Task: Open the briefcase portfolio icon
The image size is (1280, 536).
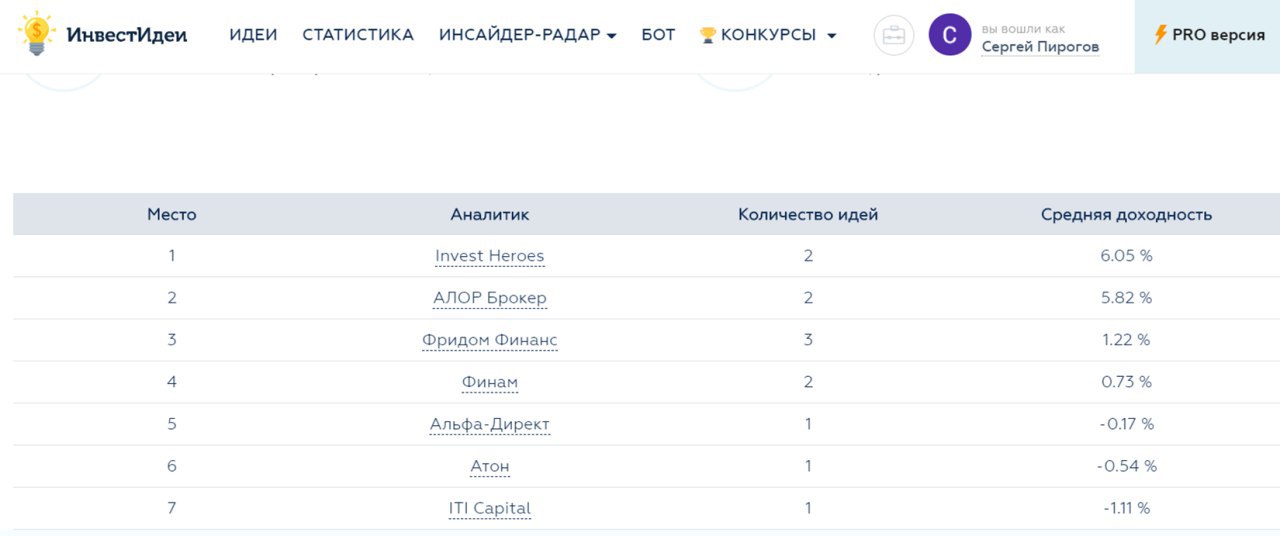Action: click(x=893, y=36)
